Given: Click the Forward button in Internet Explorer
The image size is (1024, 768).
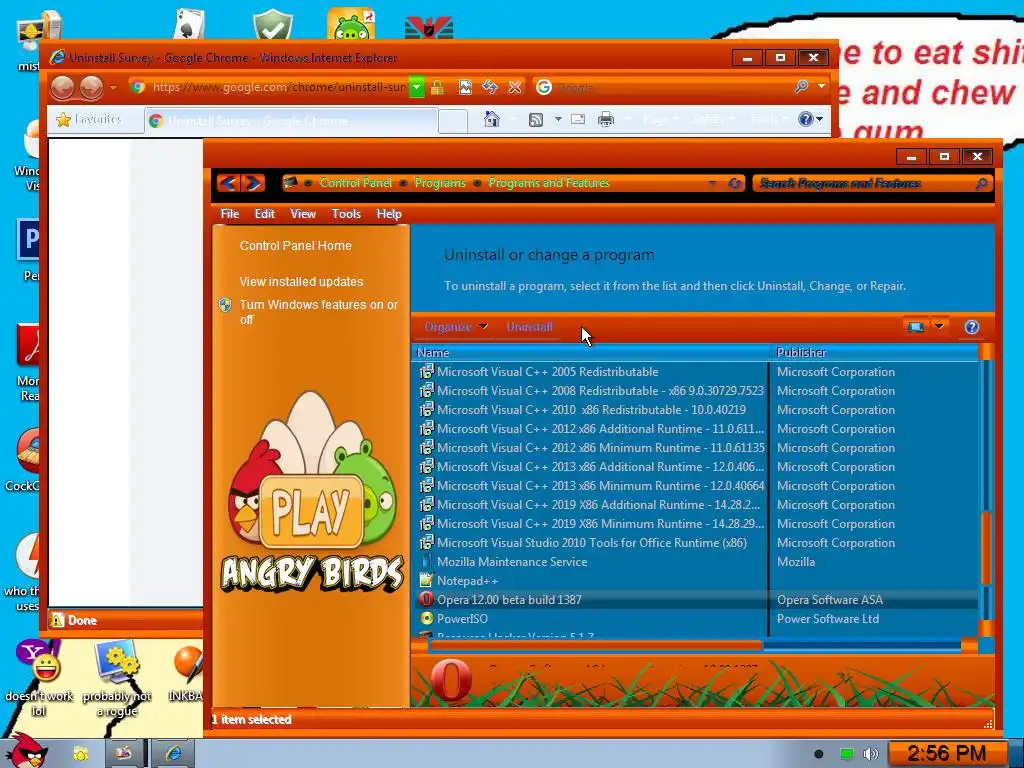Looking at the screenshot, I should point(91,87).
